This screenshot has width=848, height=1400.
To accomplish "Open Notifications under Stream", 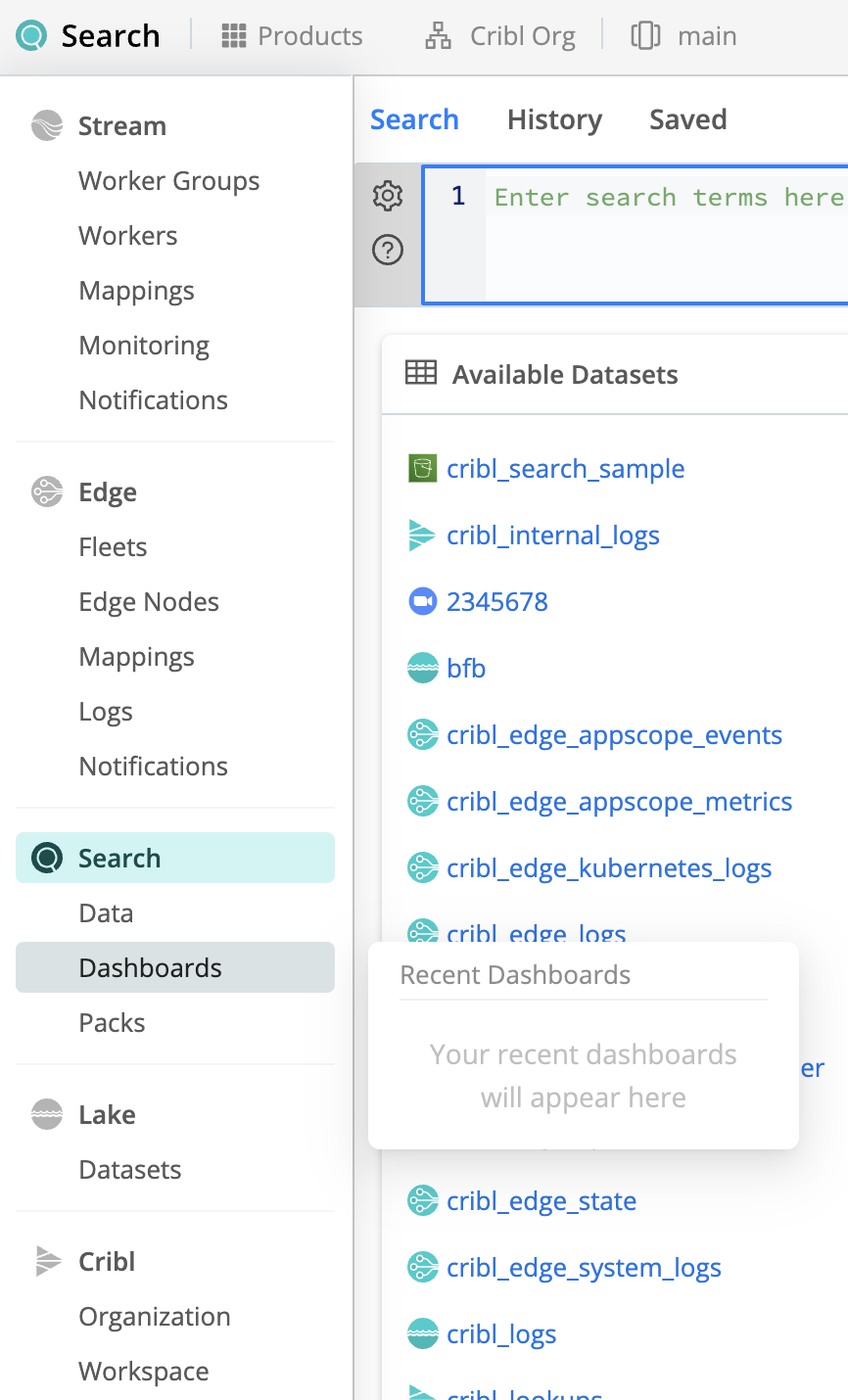I will (154, 400).
